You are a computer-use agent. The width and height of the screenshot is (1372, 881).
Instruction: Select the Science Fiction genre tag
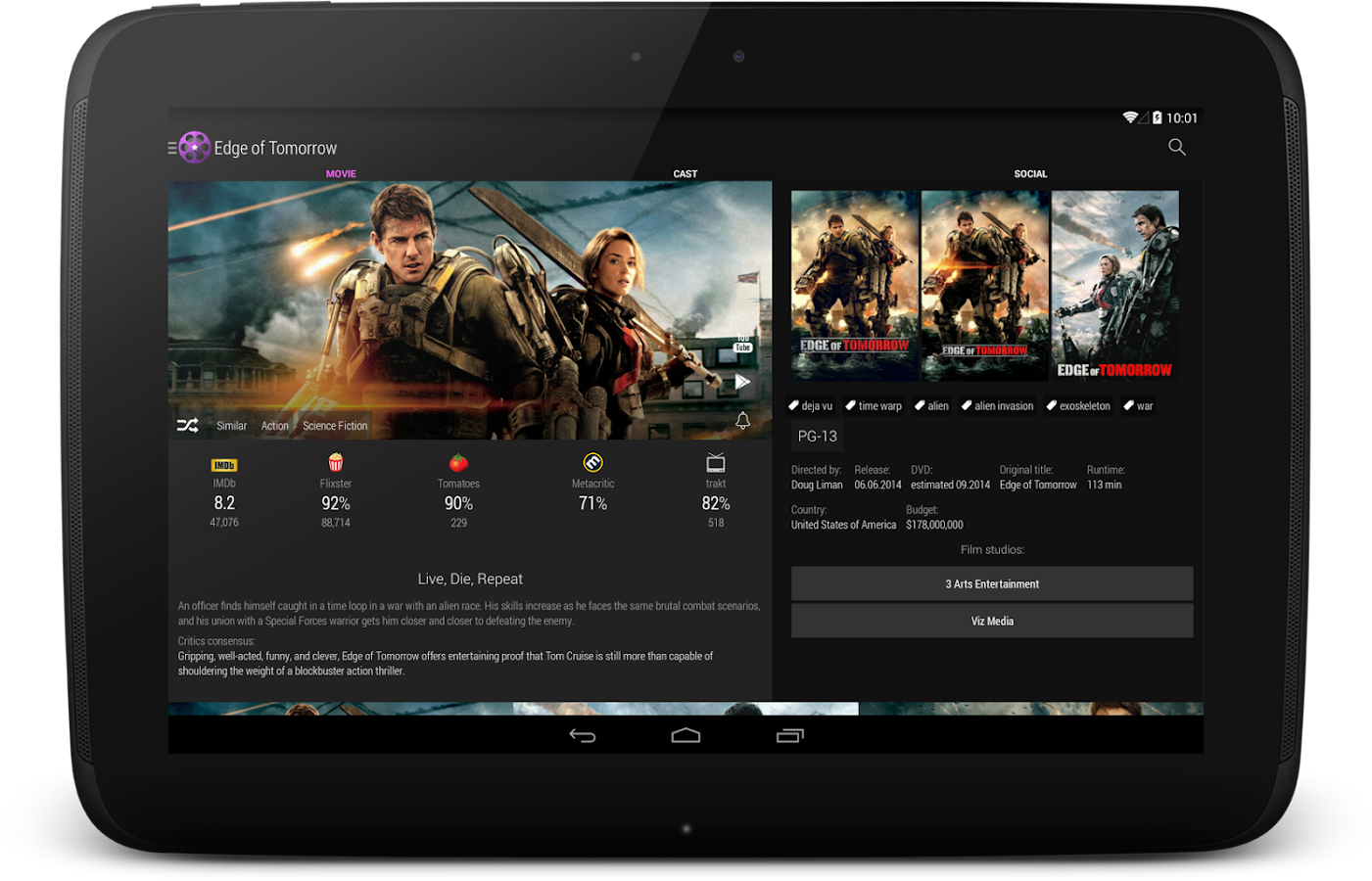pyautogui.click(x=335, y=426)
